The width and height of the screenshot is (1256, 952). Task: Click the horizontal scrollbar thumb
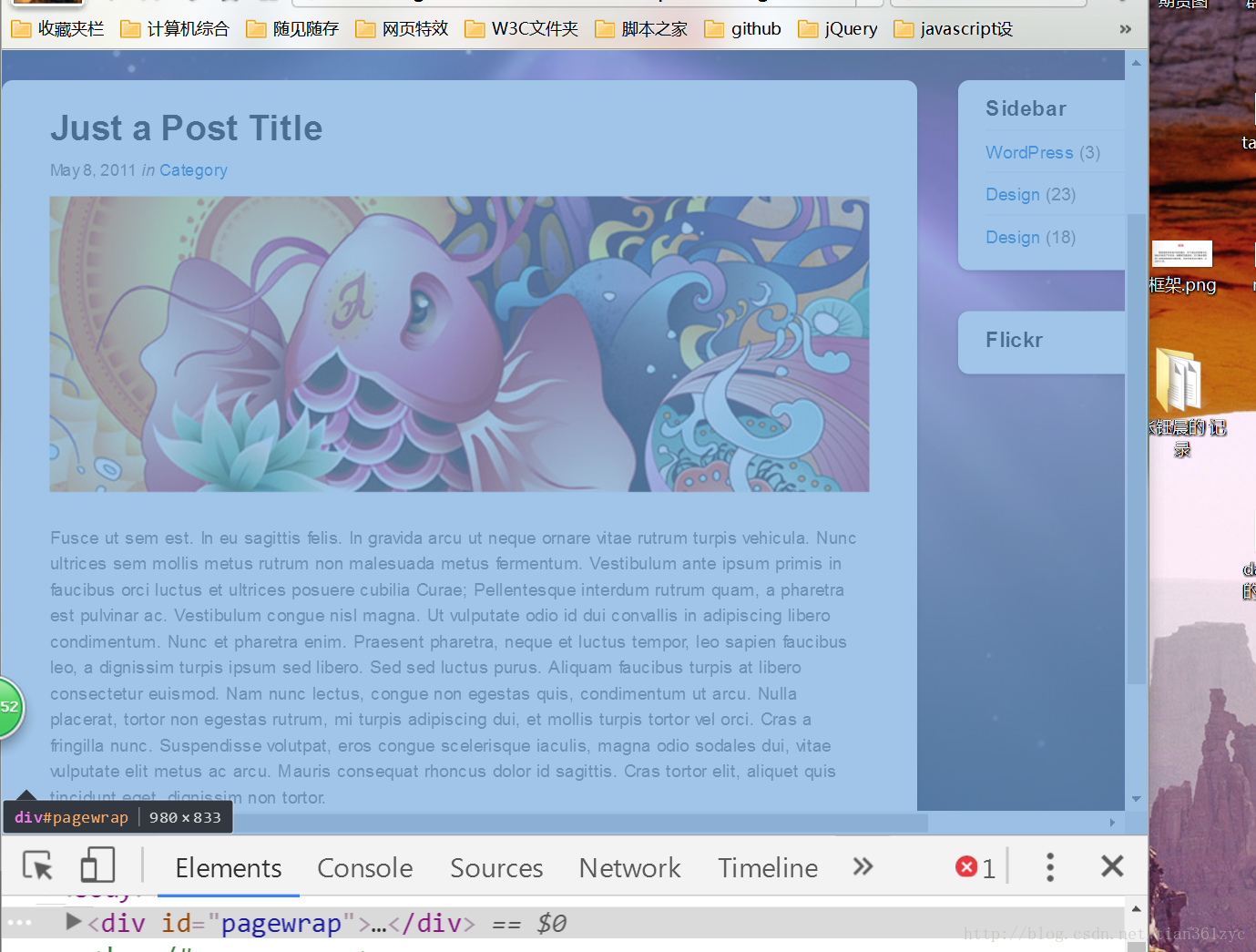pyautogui.click(x=580, y=823)
